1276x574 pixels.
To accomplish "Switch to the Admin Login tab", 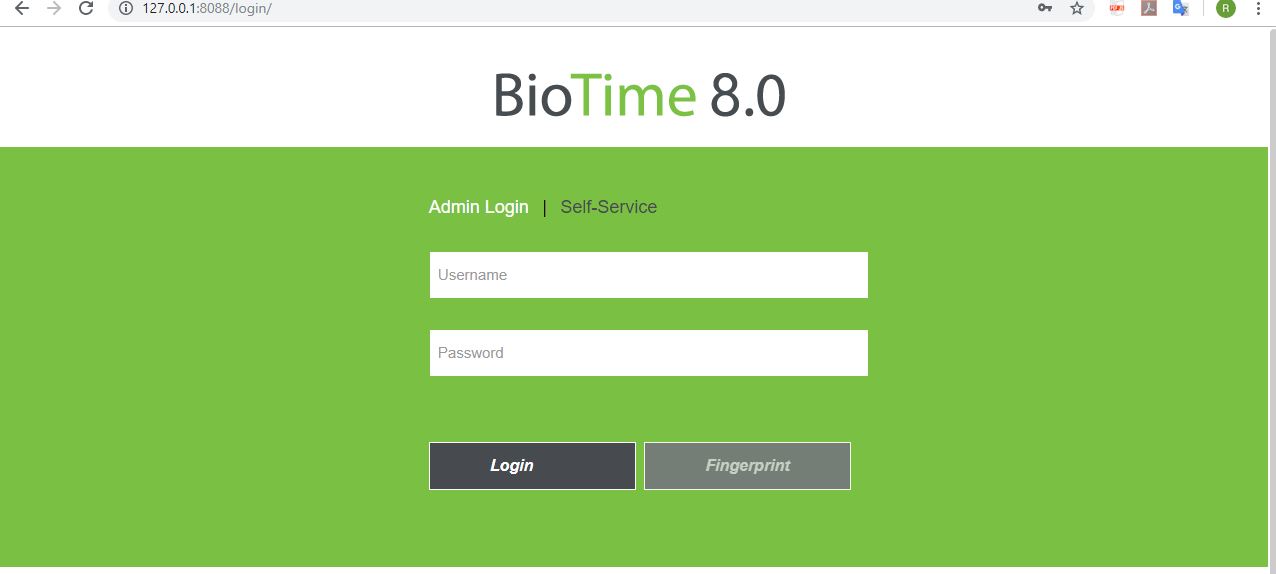I will point(478,207).
